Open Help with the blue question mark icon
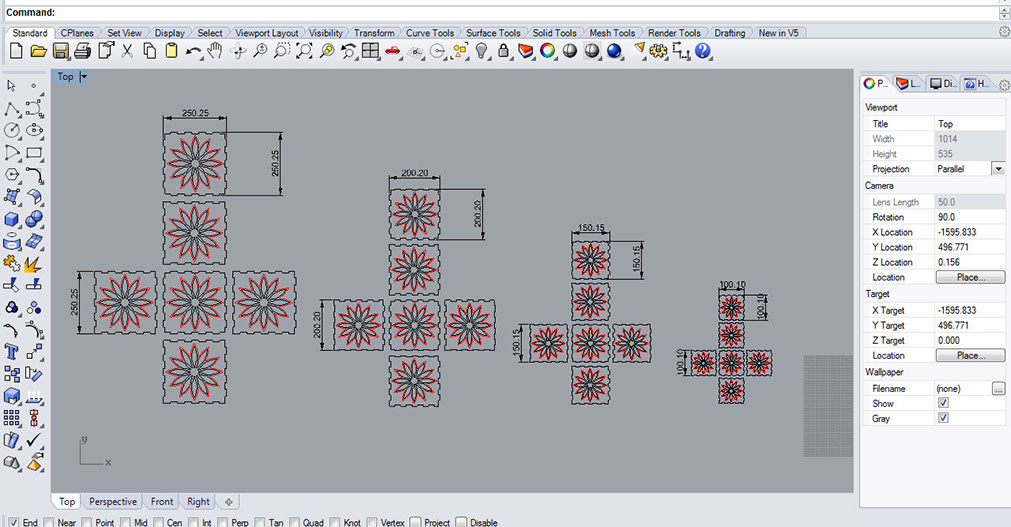1011x527 pixels. [703, 51]
